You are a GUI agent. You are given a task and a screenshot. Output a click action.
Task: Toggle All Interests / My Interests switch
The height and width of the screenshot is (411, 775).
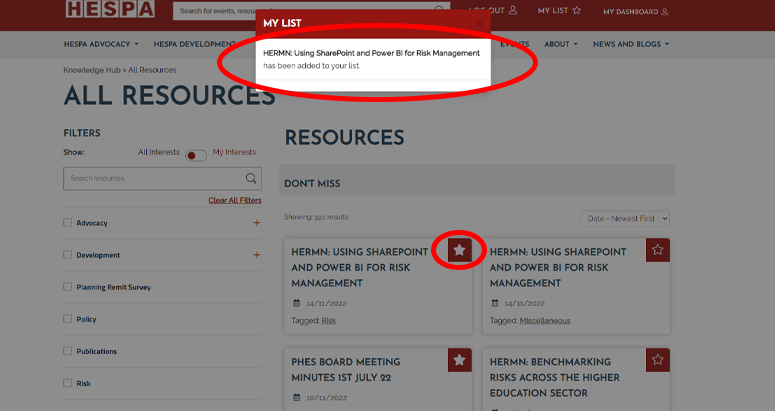click(x=196, y=156)
